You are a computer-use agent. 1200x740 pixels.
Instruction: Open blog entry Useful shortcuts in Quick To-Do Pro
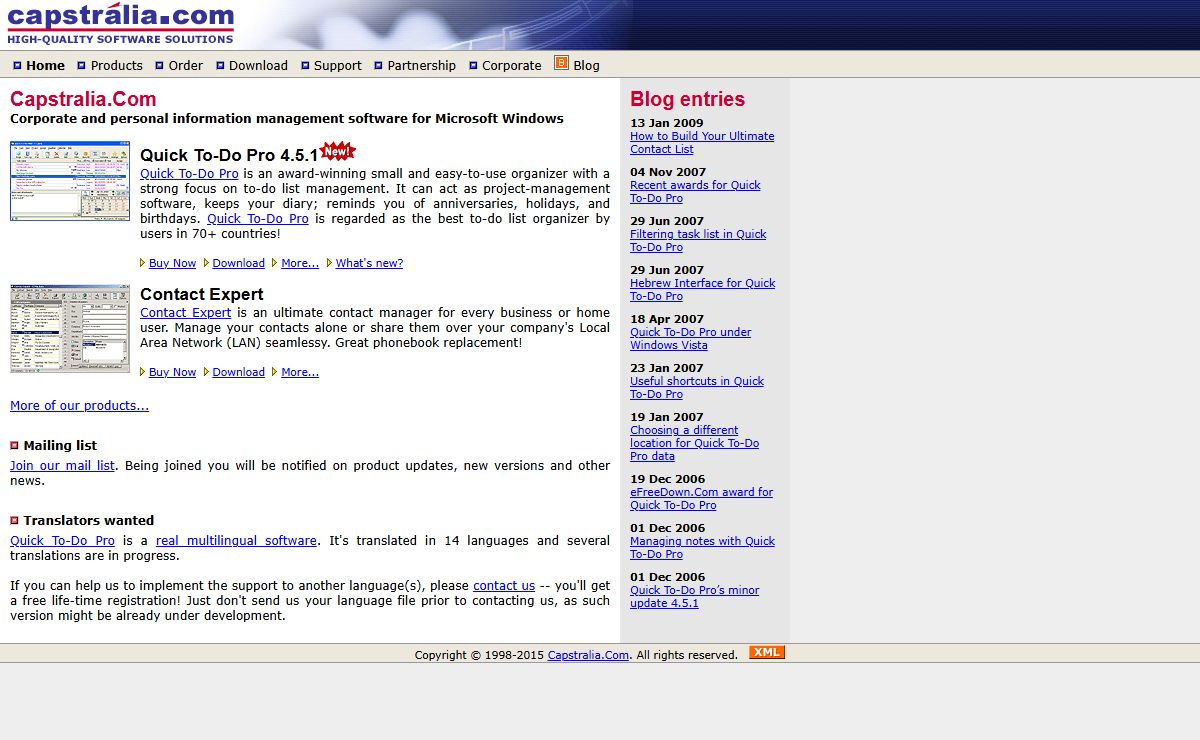pyautogui.click(x=697, y=387)
